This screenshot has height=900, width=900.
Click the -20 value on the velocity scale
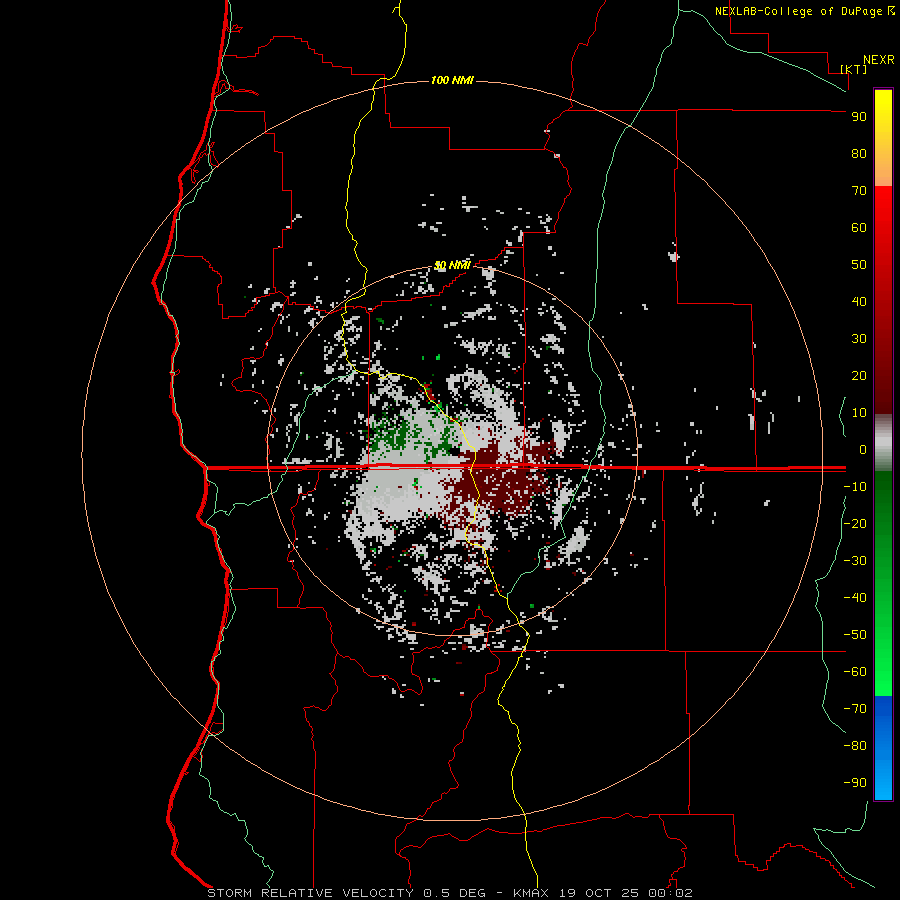click(x=855, y=524)
